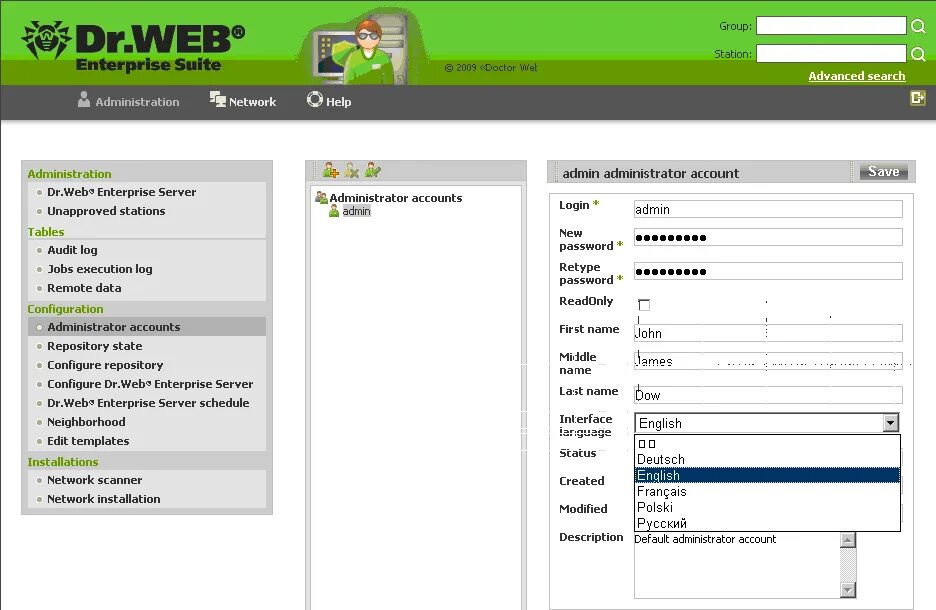Click the Tables sidebar section heading
Screen dimensions: 936x610
45,232
